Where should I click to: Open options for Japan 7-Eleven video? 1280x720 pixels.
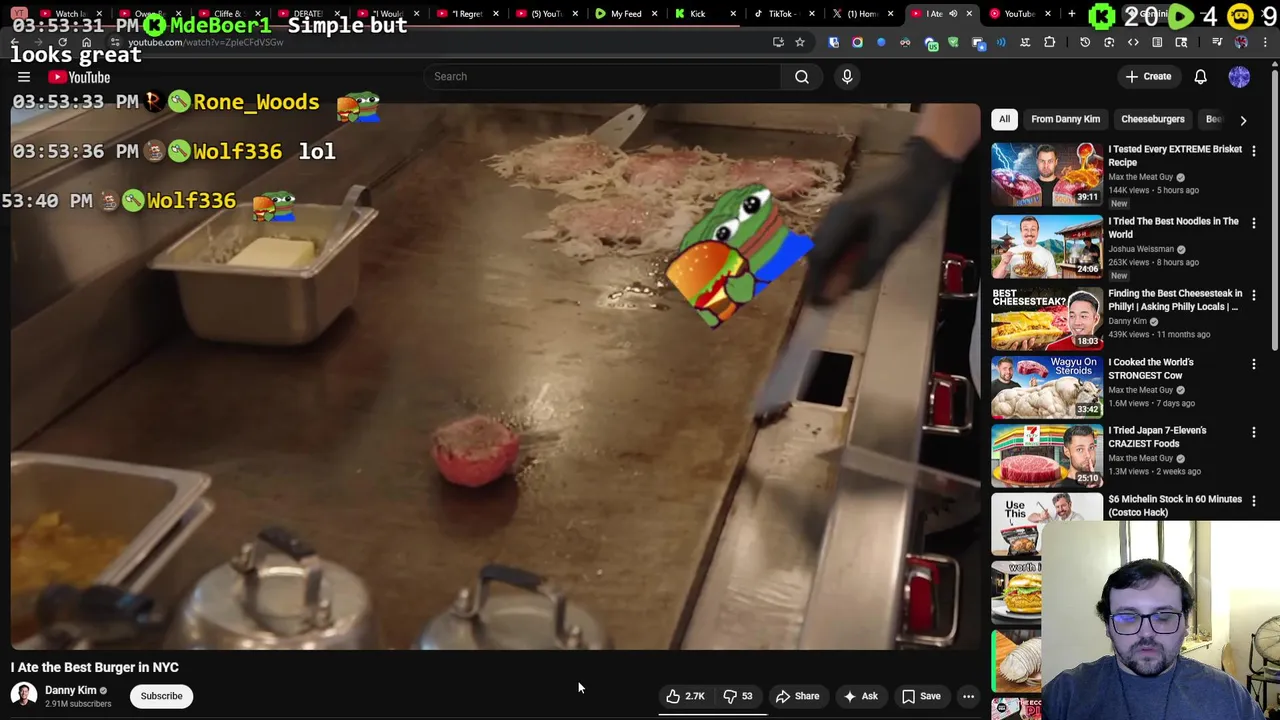tap(1254, 432)
